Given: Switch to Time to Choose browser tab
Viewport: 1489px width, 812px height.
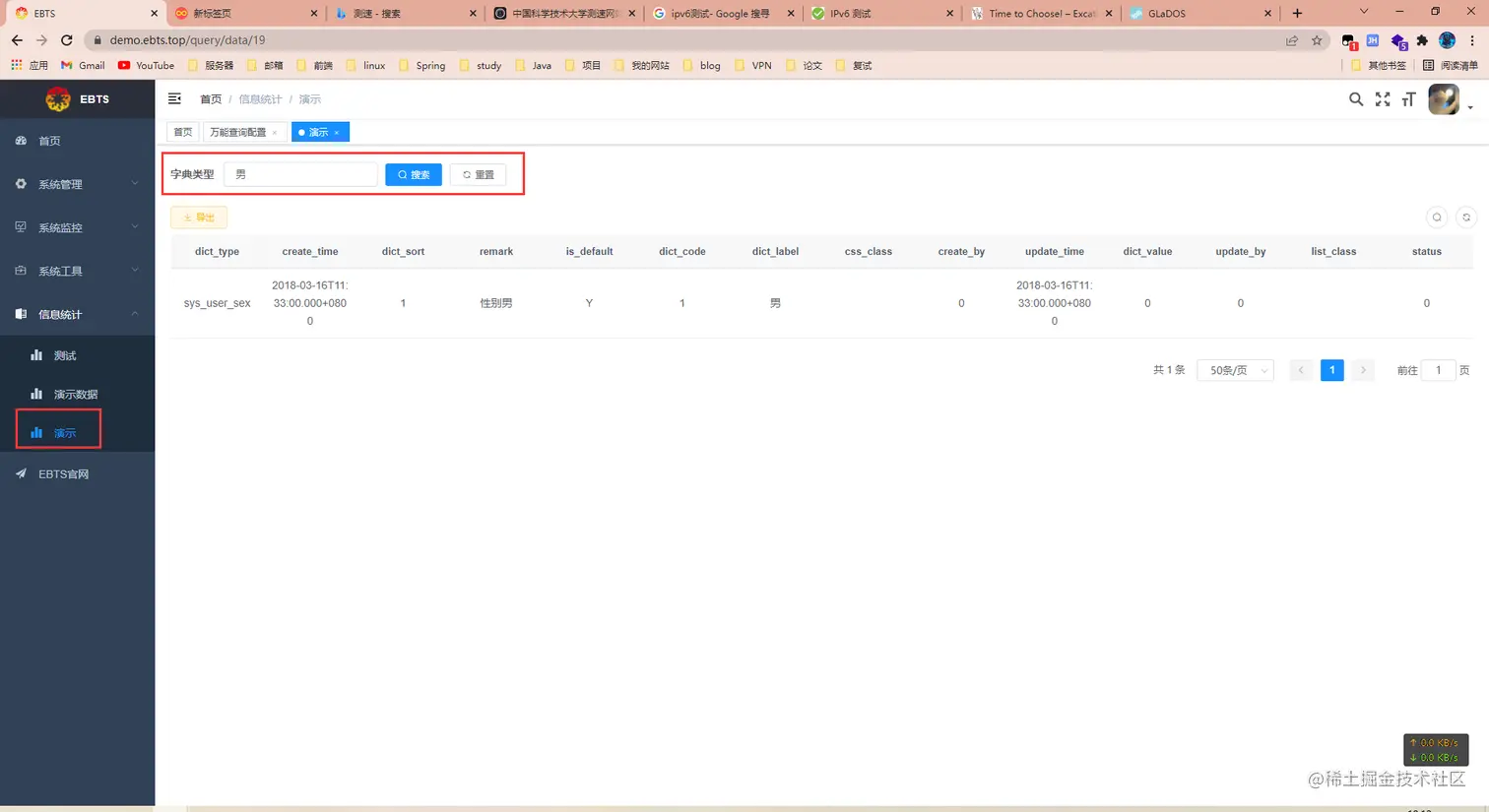Looking at the screenshot, I should [1041, 14].
